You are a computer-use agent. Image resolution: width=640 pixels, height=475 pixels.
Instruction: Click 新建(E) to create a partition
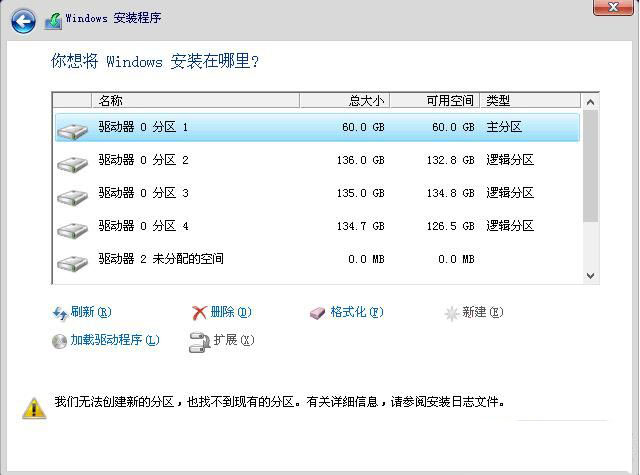click(482, 312)
